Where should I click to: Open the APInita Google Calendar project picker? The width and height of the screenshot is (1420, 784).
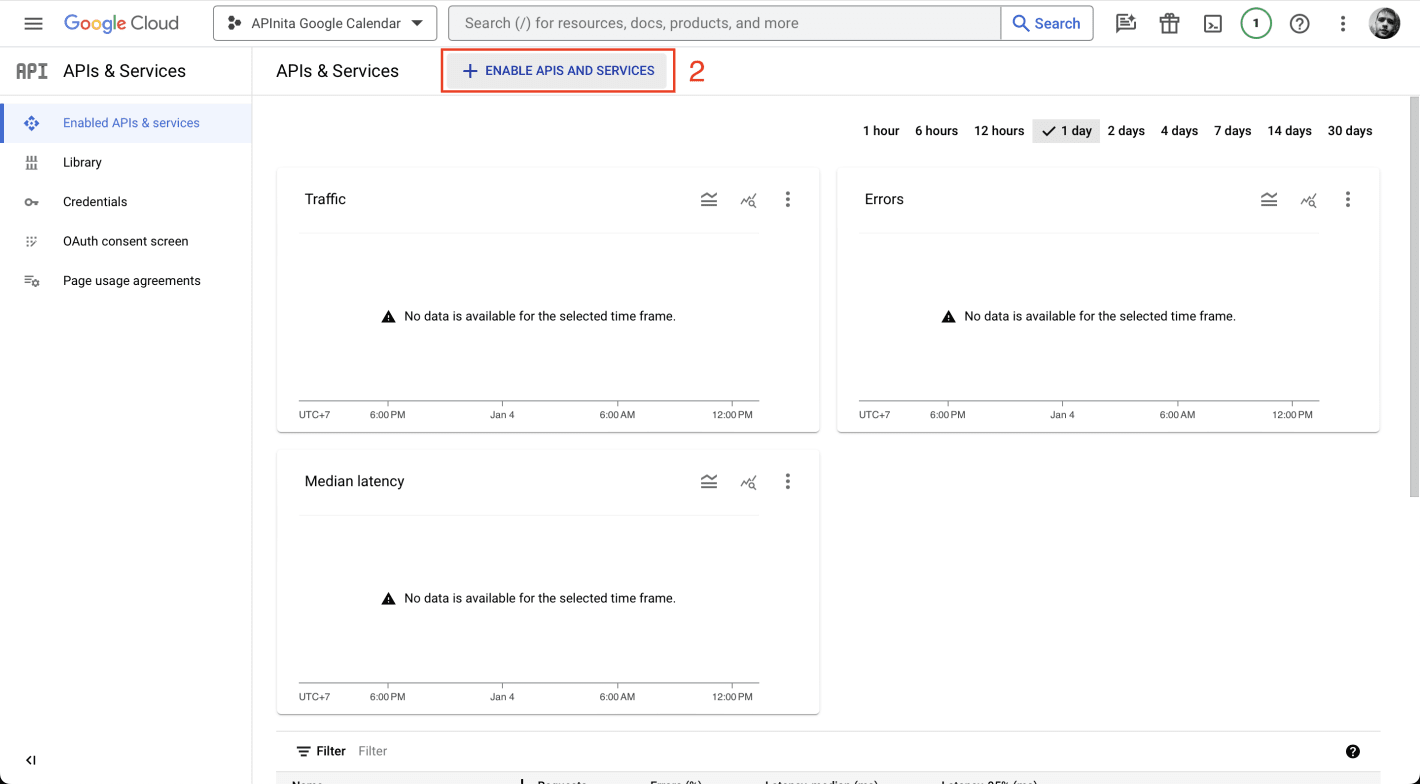(325, 22)
